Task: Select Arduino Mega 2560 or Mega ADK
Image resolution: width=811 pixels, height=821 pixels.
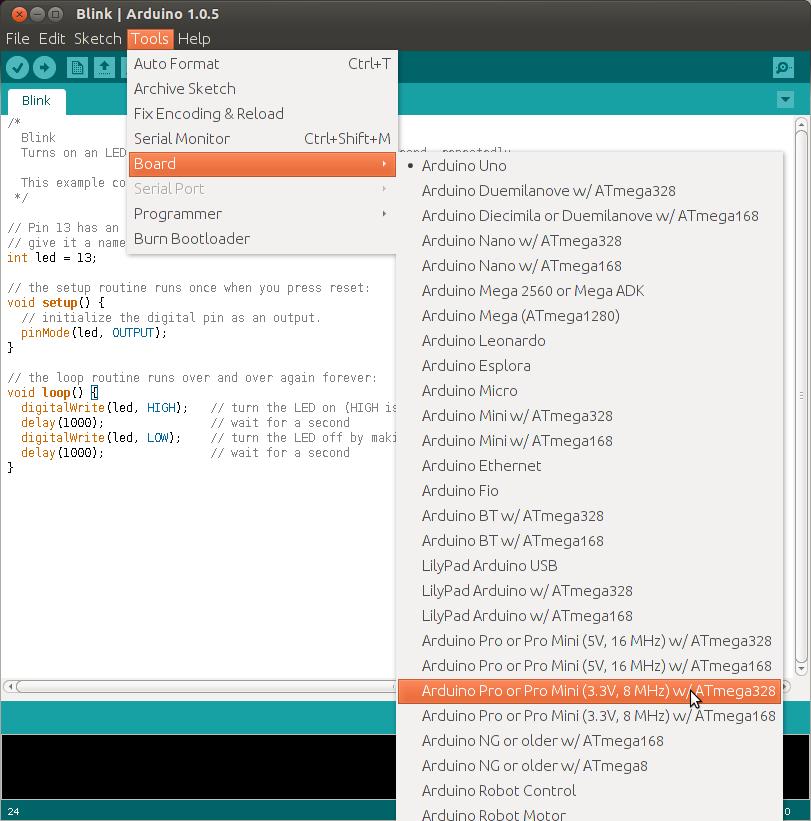Action: tap(532, 291)
